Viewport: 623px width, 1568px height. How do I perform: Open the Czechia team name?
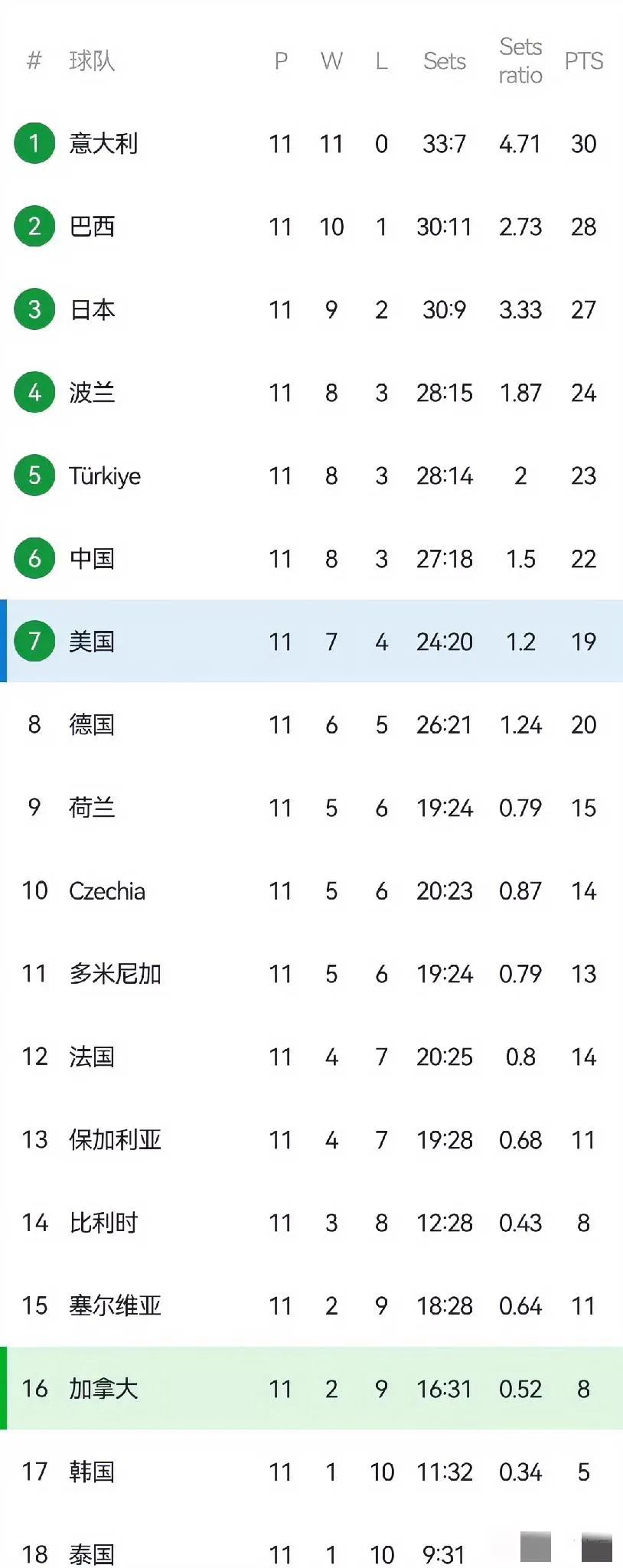coord(107,890)
